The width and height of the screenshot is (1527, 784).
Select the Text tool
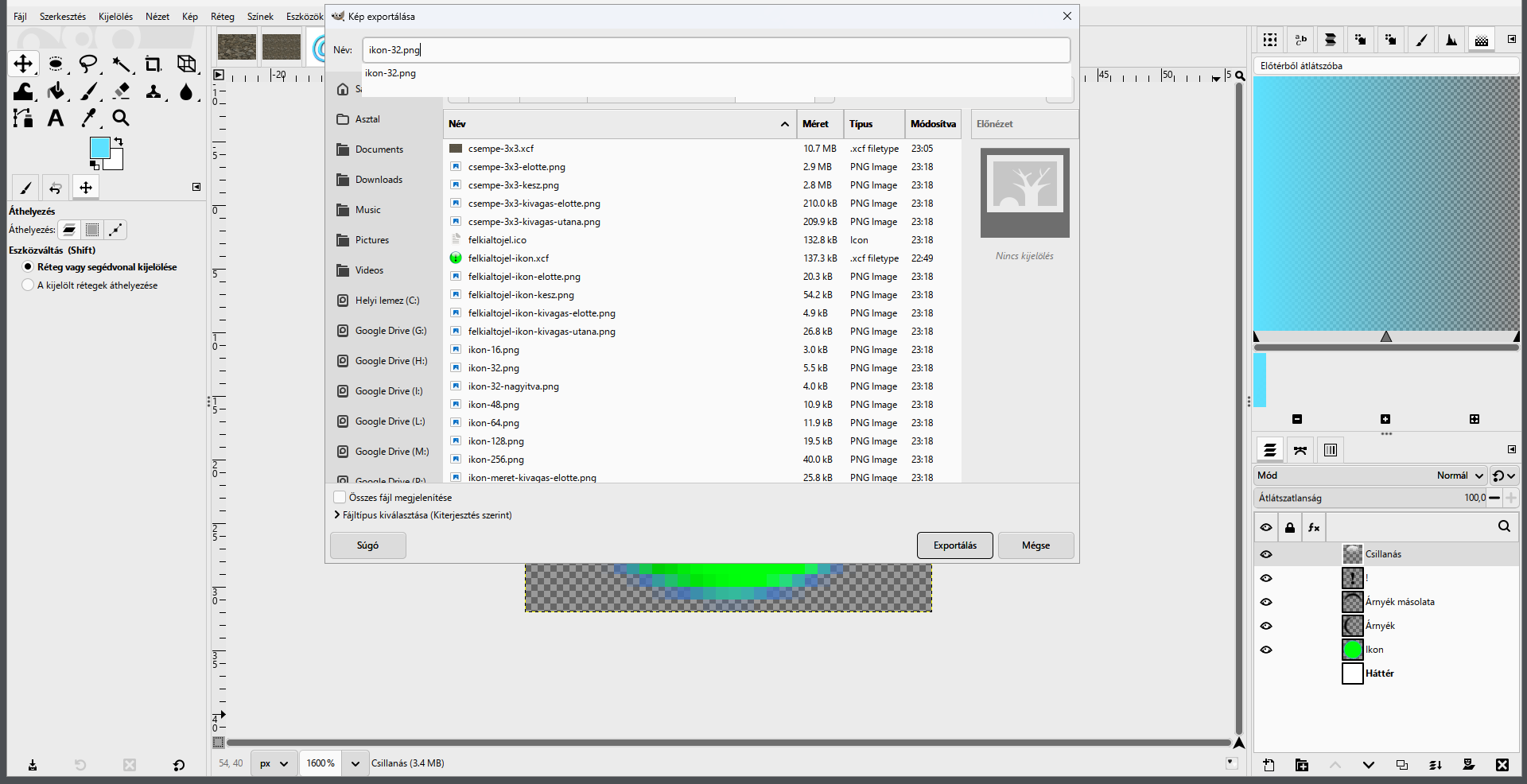[x=56, y=118]
